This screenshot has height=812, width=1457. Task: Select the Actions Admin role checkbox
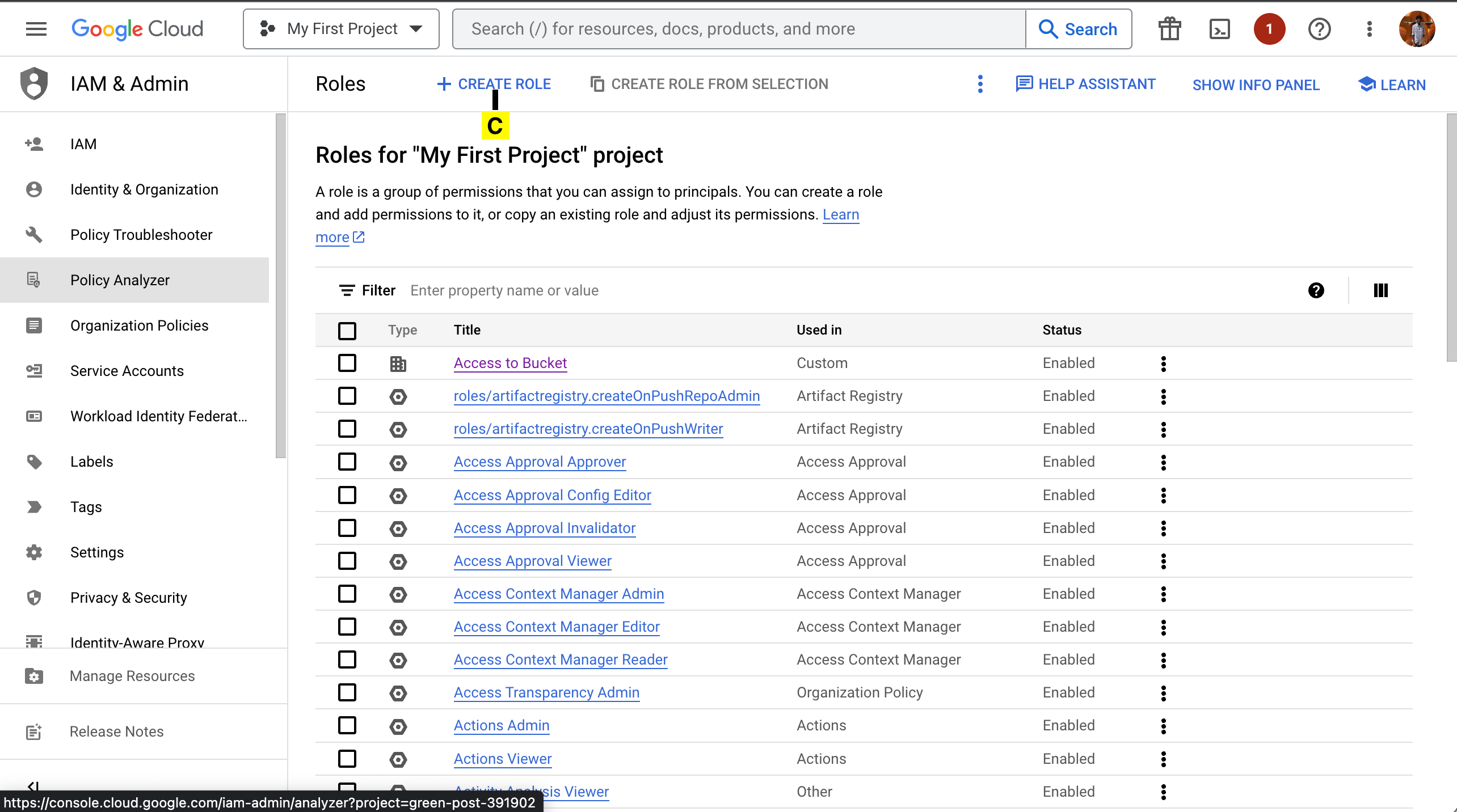click(x=347, y=725)
